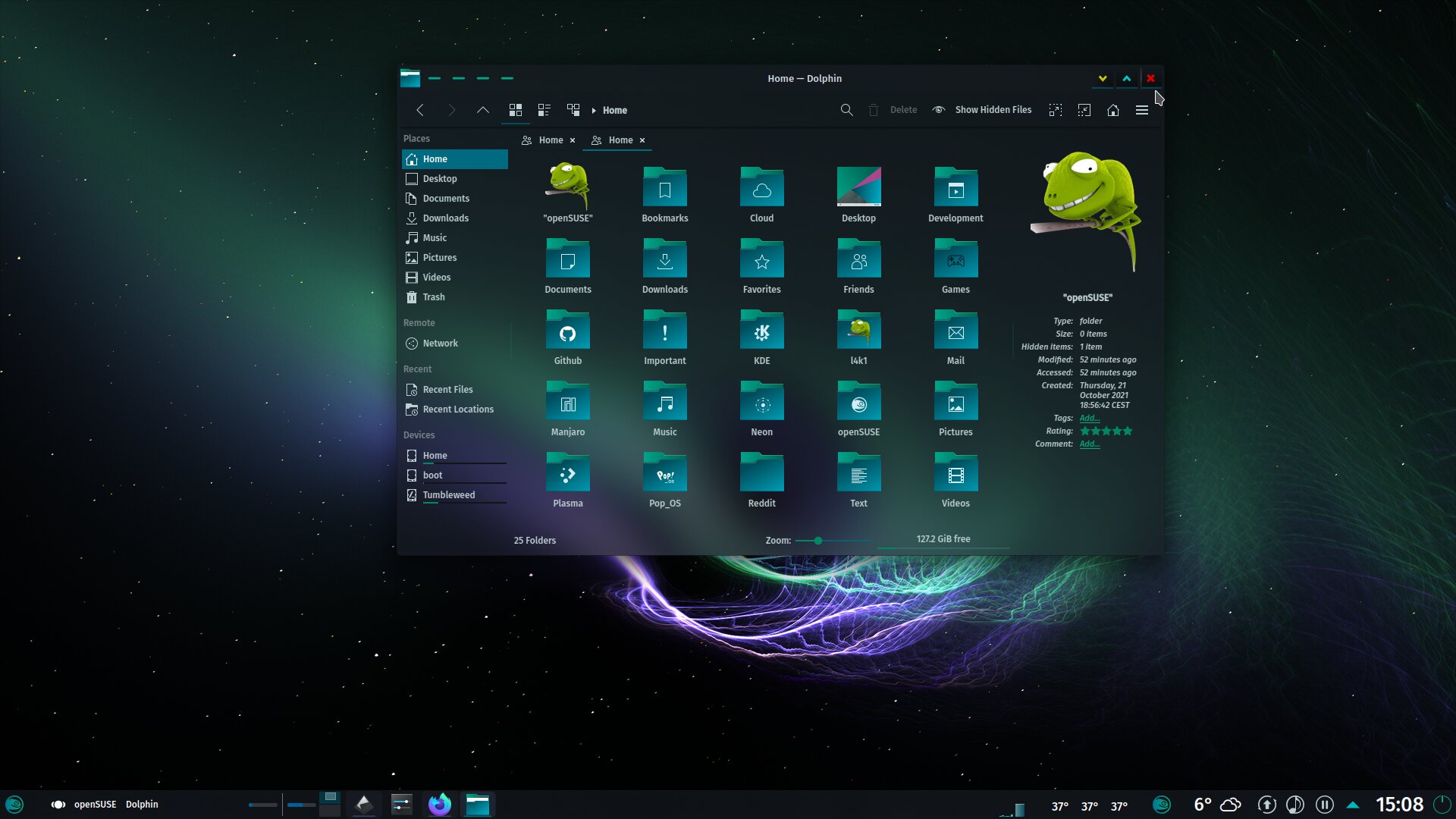
Task: Select the Cloud folder
Action: click(x=761, y=195)
